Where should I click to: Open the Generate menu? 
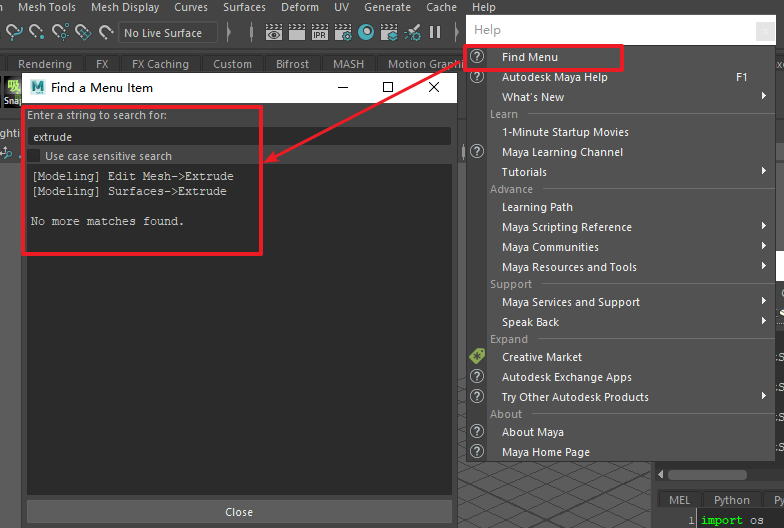(x=388, y=7)
